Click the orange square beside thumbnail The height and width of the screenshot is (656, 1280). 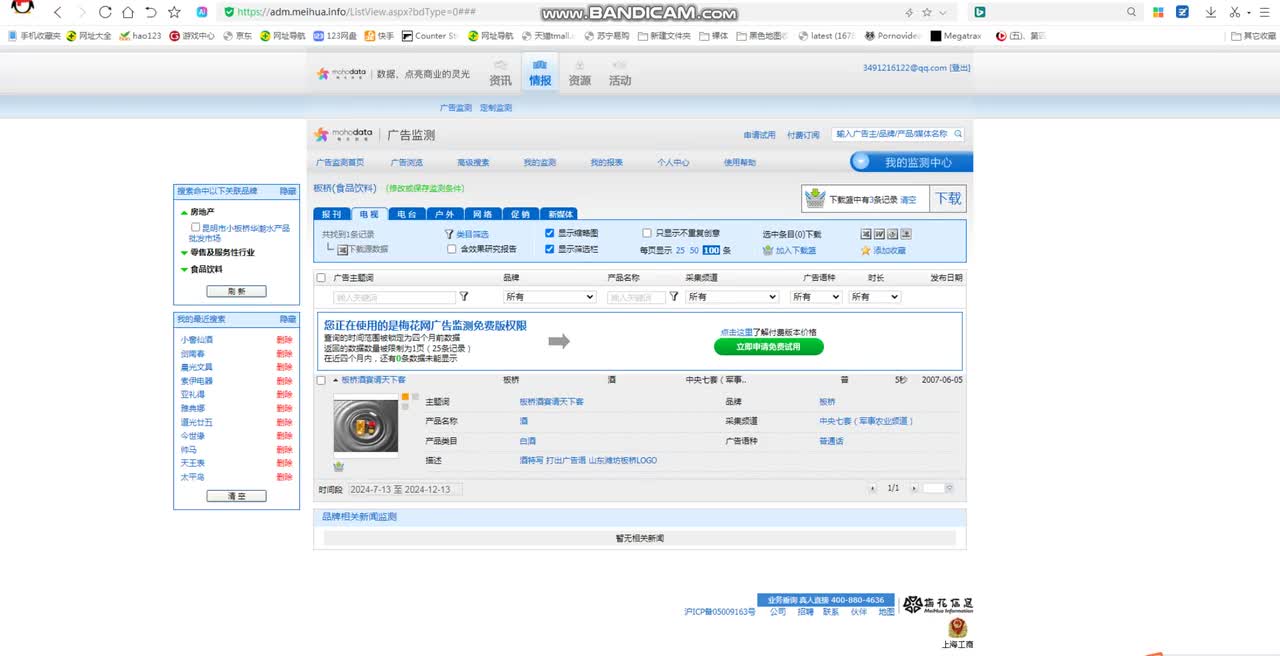404,397
